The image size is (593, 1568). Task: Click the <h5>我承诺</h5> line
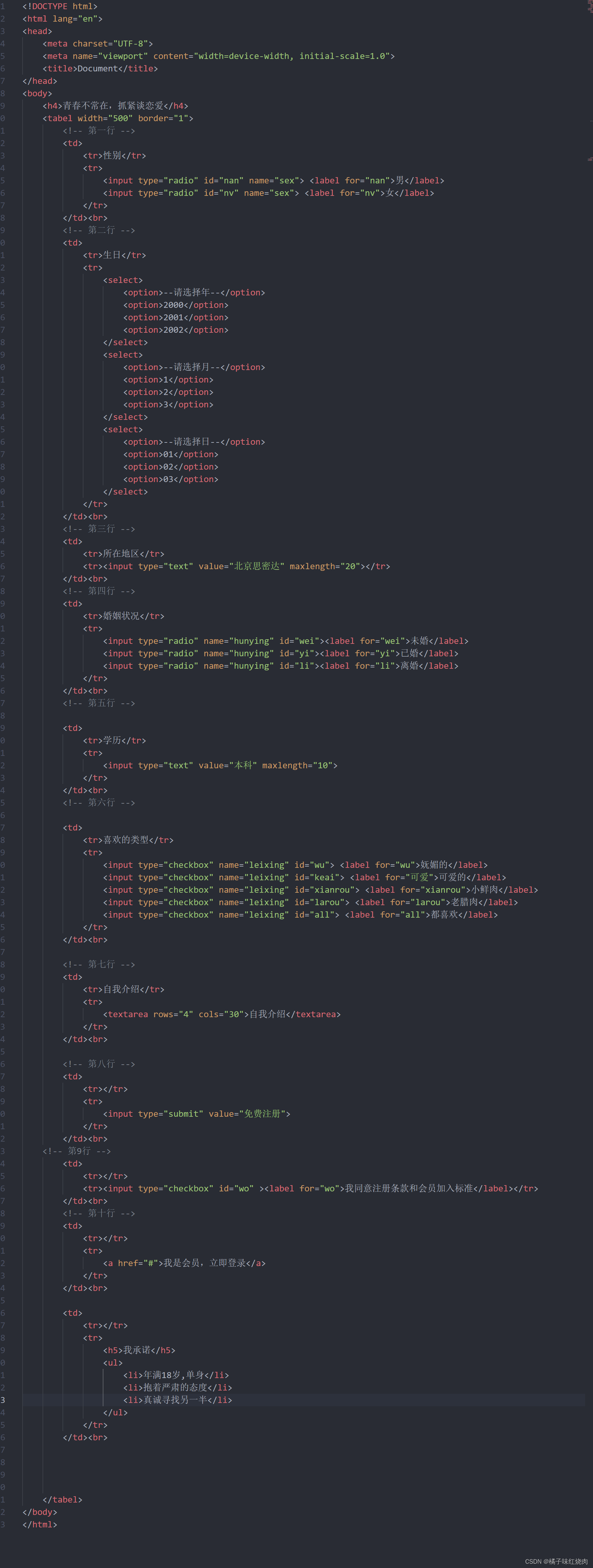point(139,1350)
